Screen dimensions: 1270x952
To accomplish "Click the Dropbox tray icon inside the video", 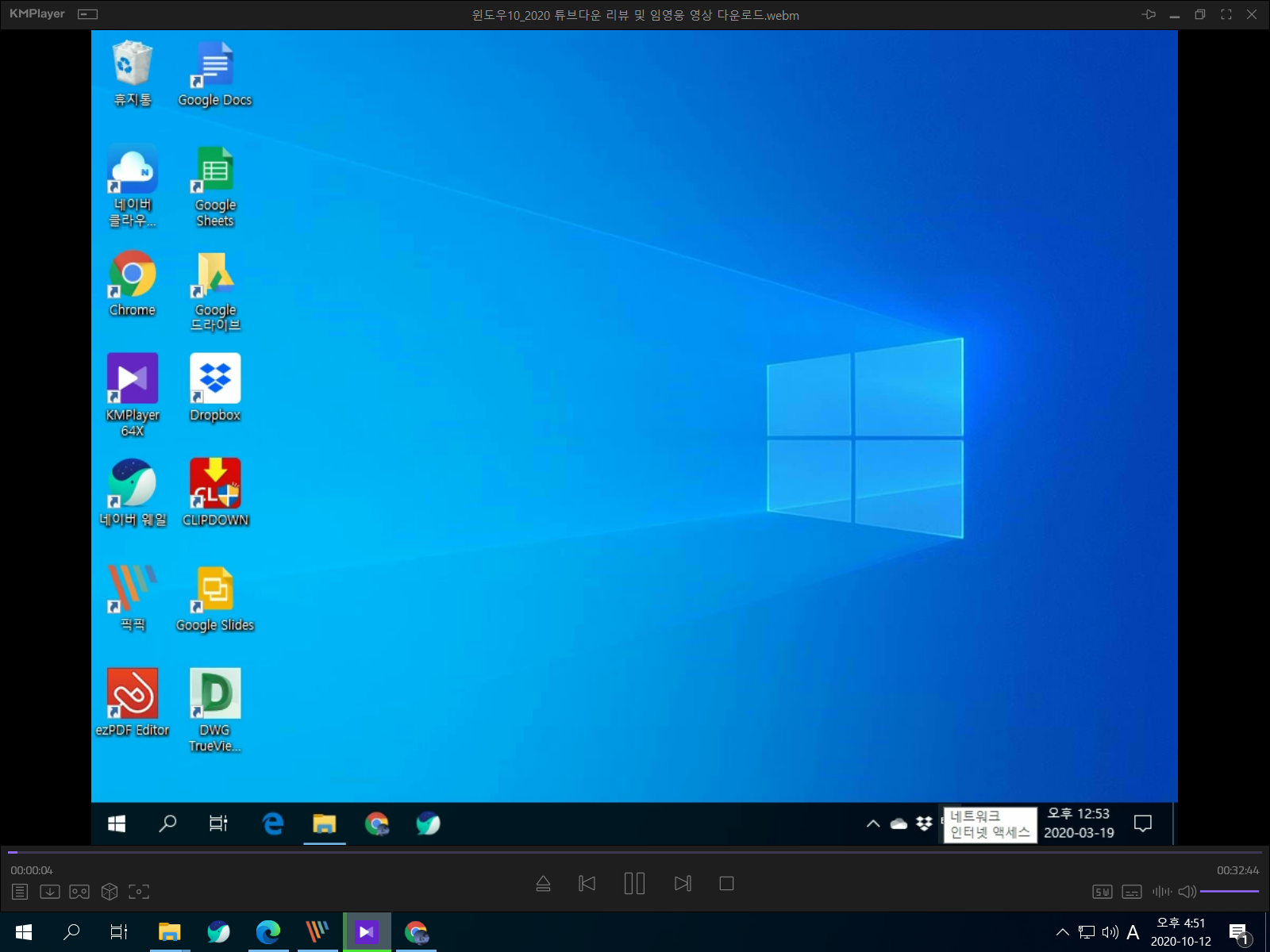I will [x=924, y=823].
